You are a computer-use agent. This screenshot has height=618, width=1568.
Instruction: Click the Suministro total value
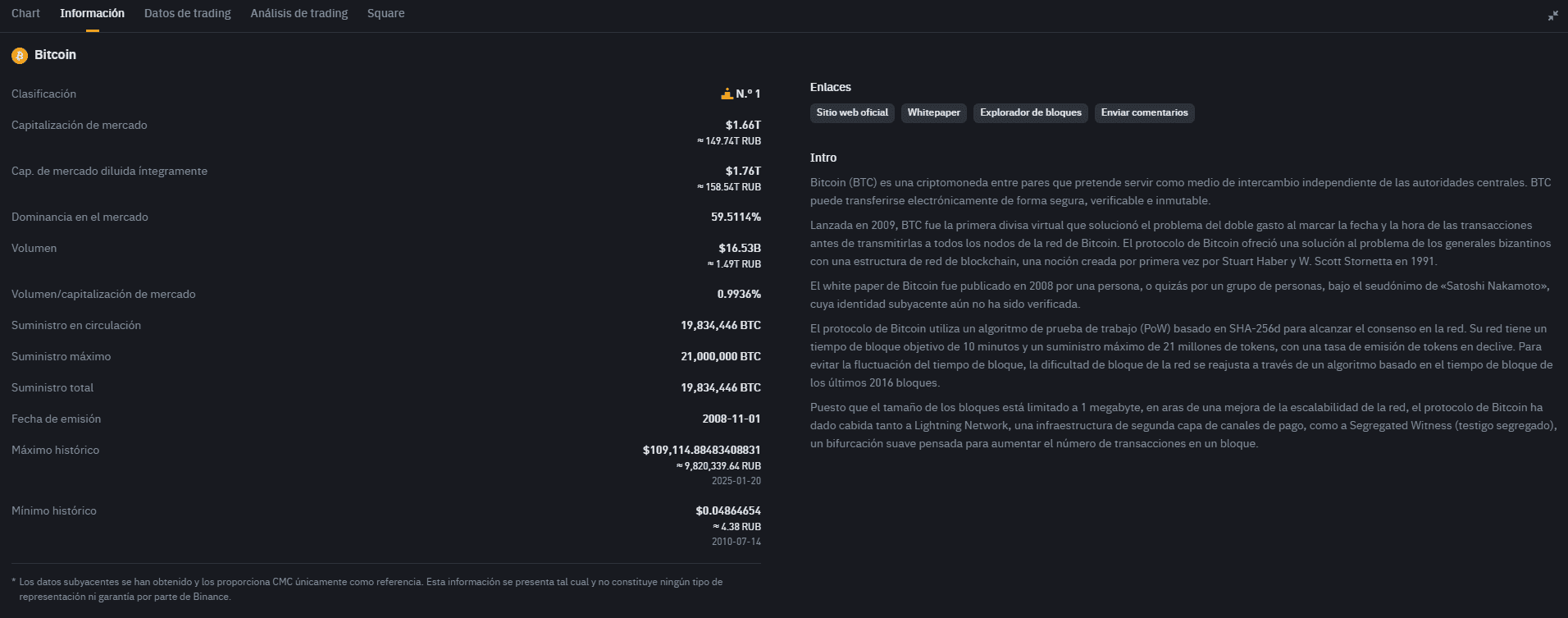(x=721, y=387)
